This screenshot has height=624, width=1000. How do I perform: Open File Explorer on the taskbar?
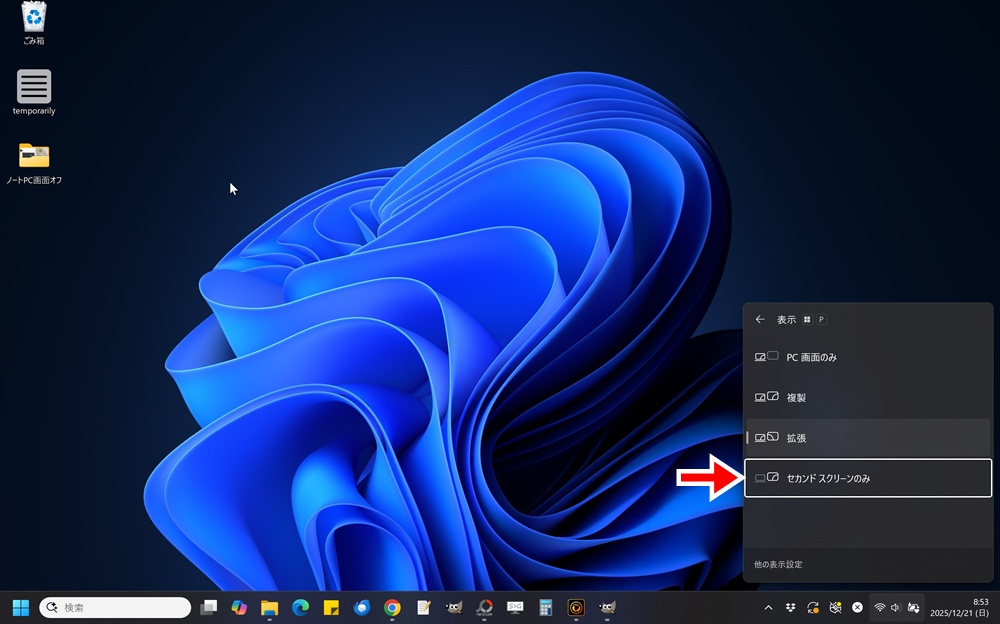click(269, 607)
